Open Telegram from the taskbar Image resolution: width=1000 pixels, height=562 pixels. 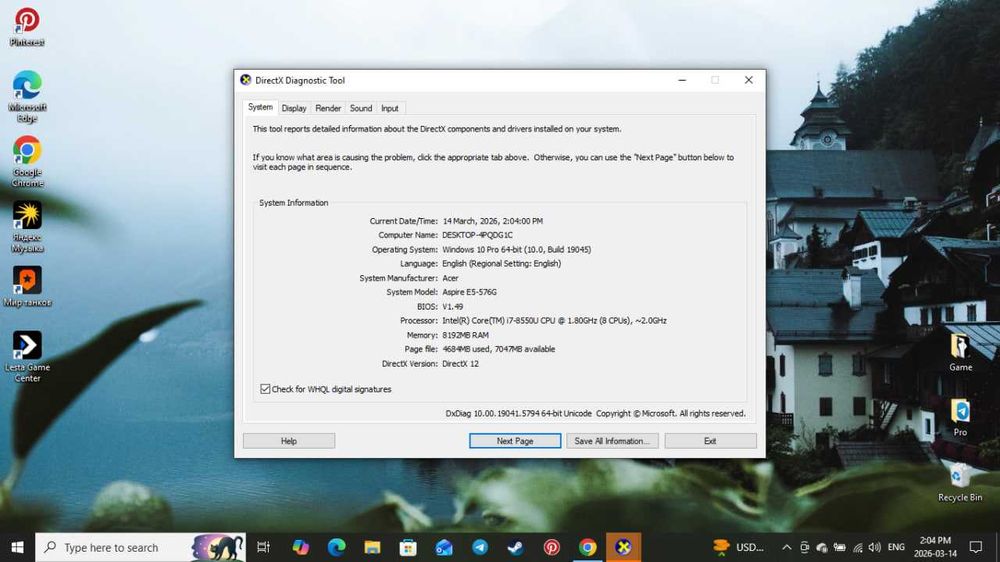pos(480,547)
